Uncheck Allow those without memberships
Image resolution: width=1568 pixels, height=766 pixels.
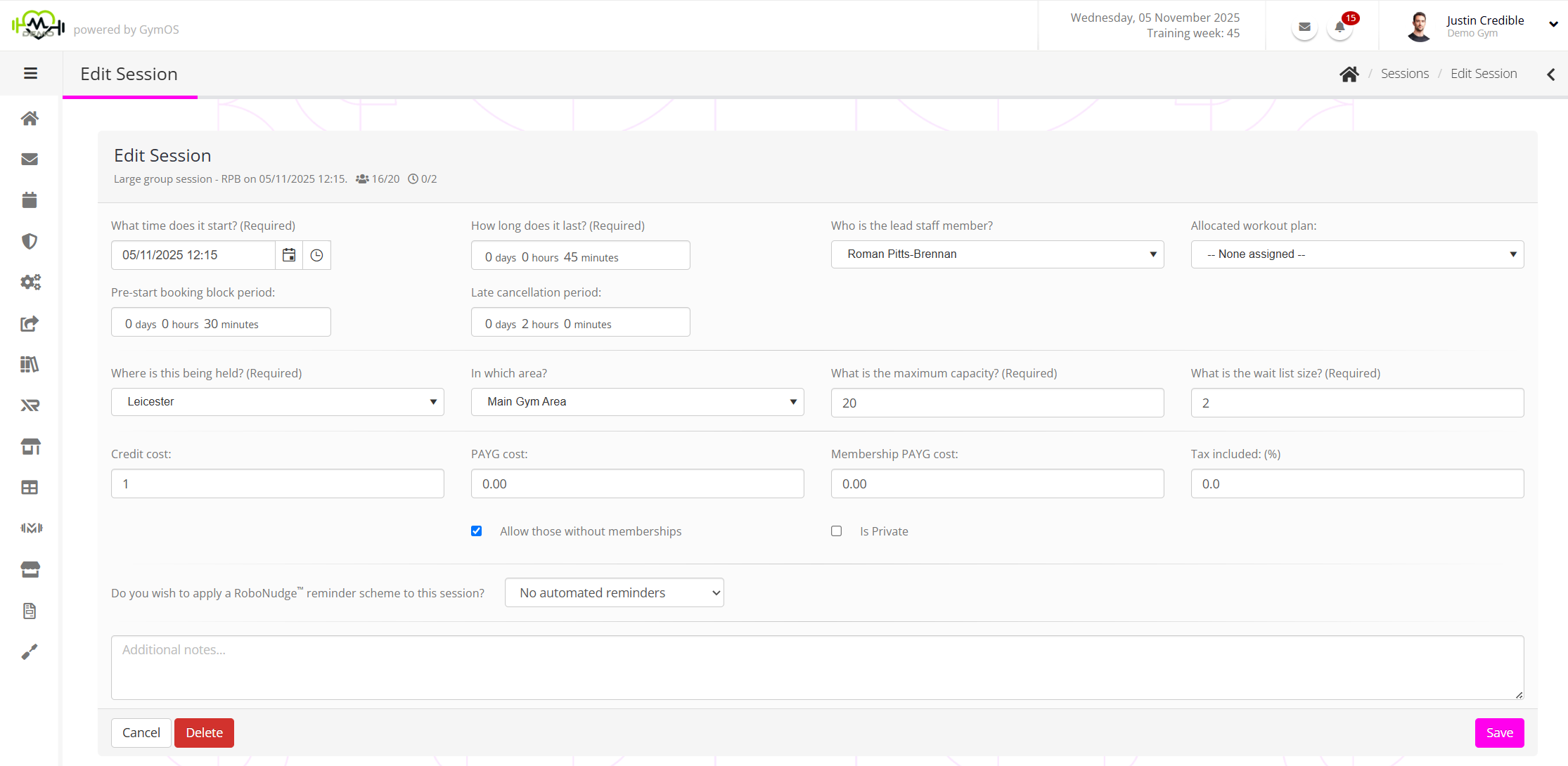pyautogui.click(x=477, y=531)
